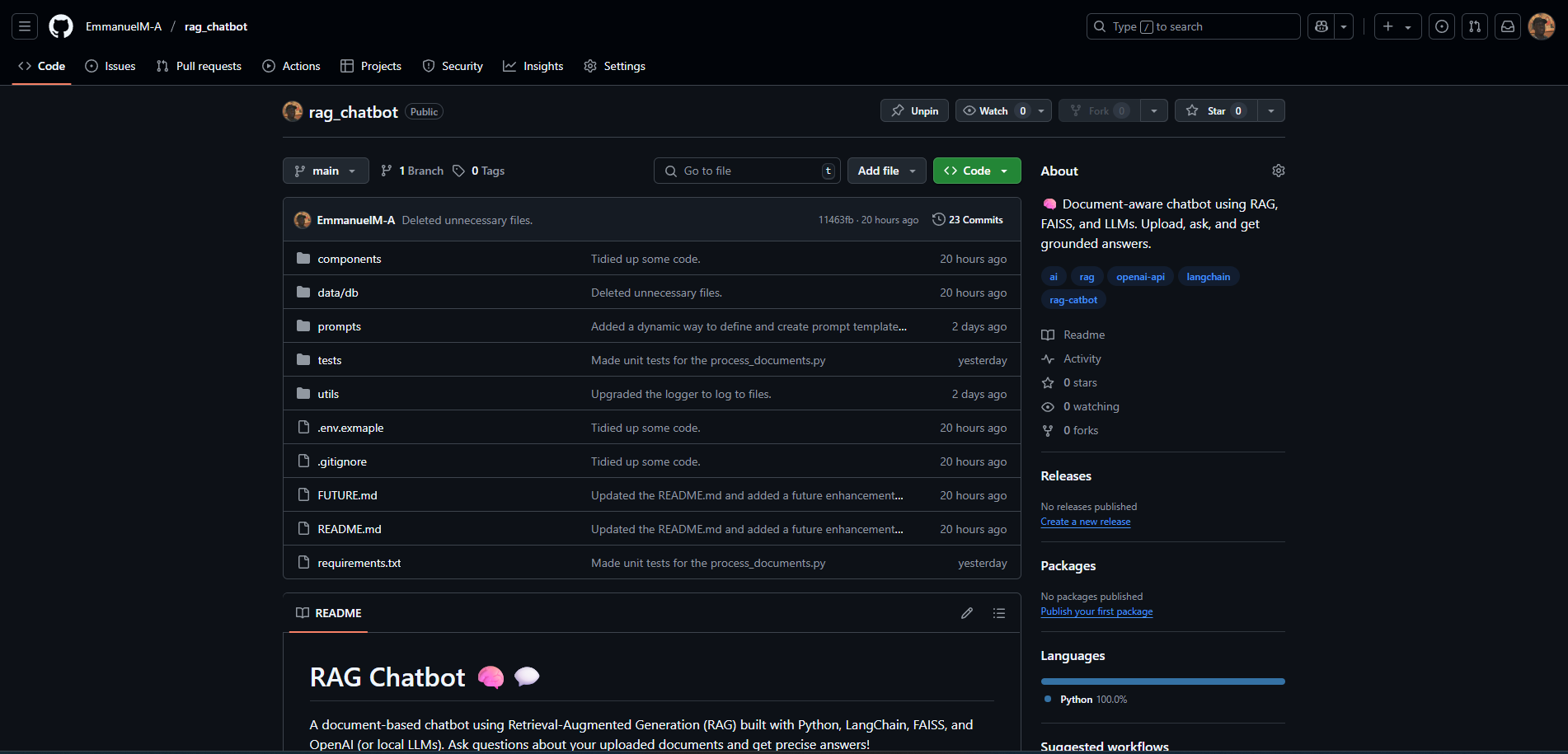
Task: Open the data/db folder
Action: (x=338, y=293)
